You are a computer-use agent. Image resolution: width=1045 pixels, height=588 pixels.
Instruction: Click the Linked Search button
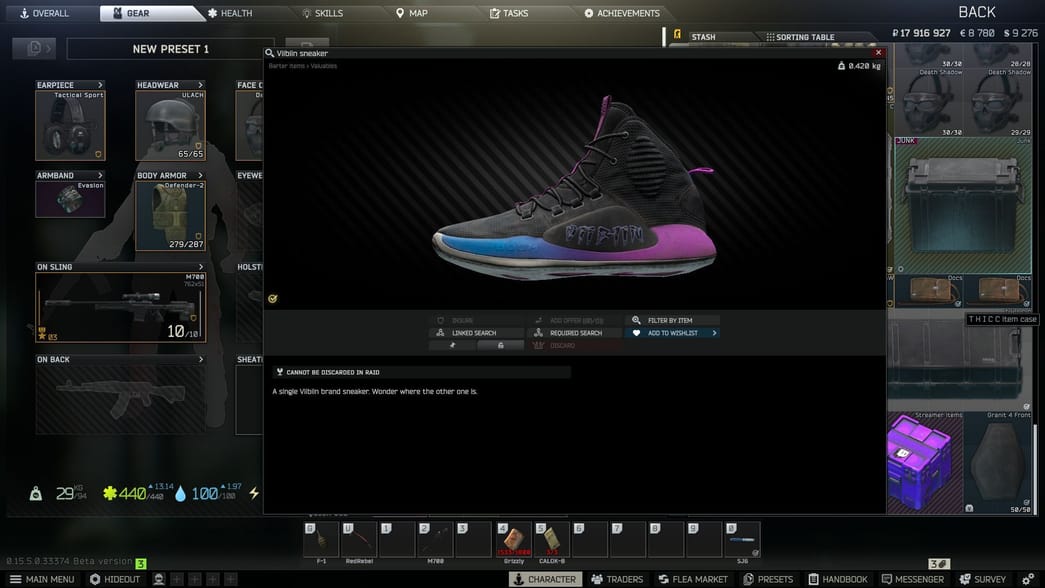477,333
